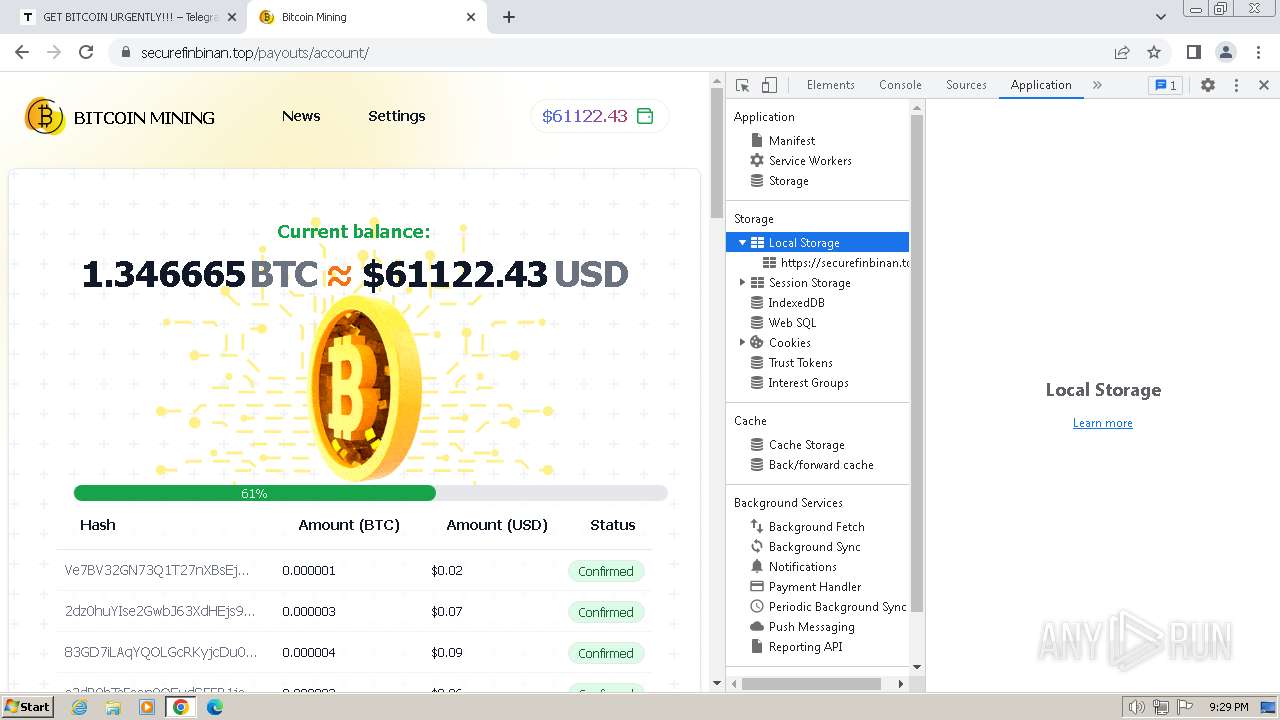Viewport: 1280px width, 720px height.
Task: Collapse the Local Storage tree node
Action: click(x=742, y=243)
